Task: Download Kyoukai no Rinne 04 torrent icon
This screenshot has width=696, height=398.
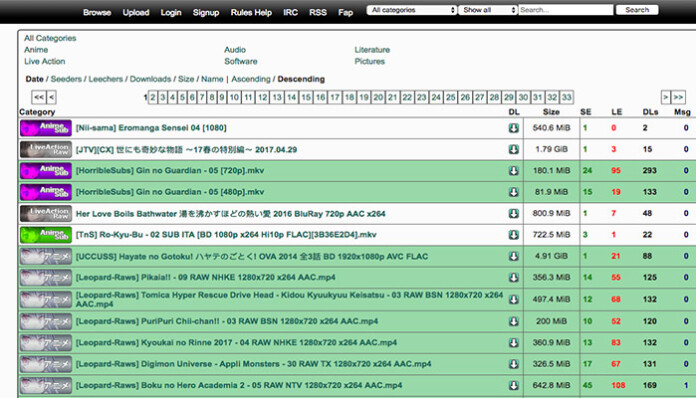Action: point(514,343)
